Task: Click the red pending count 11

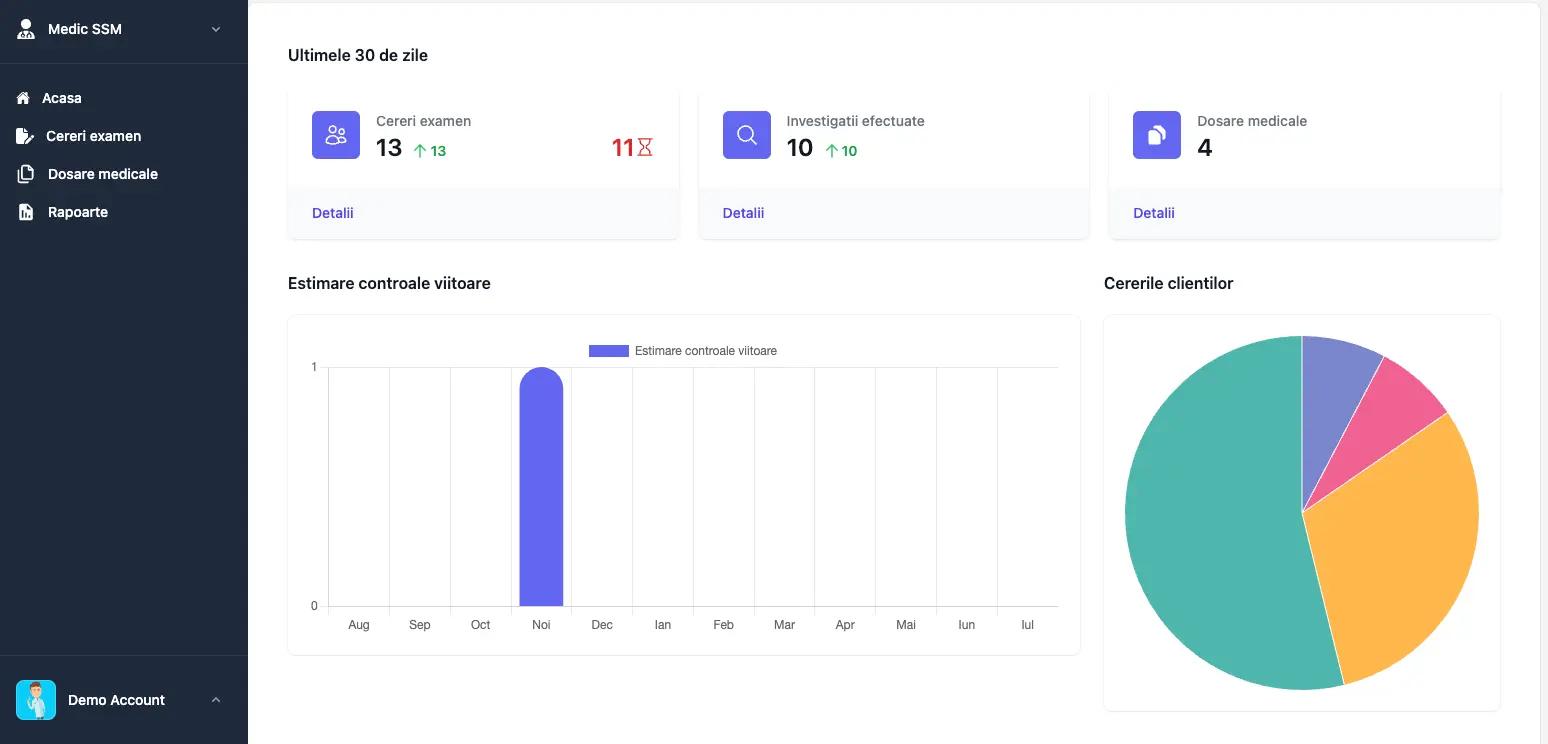Action: point(623,148)
